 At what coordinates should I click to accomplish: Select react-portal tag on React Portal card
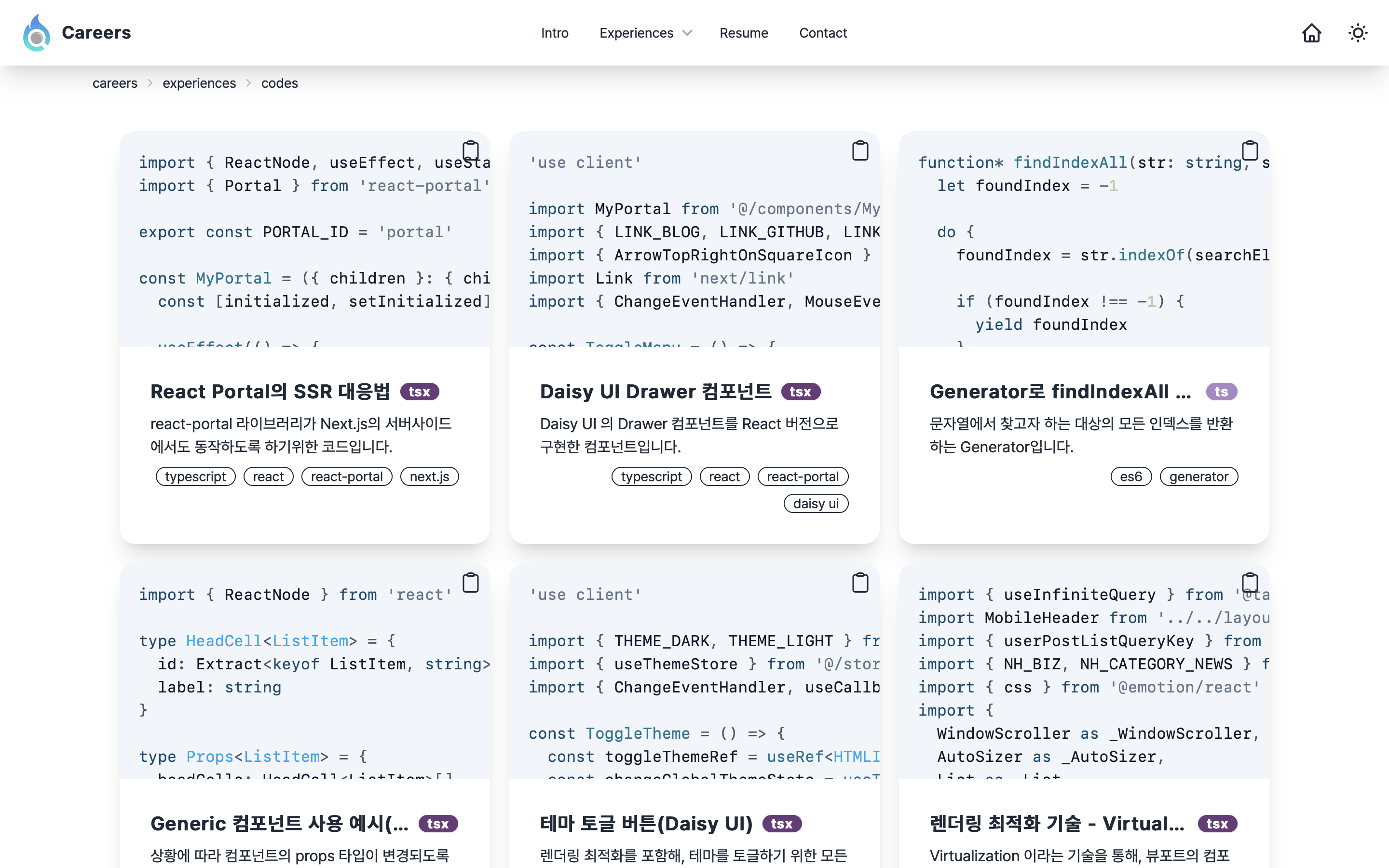[x=347, y=476]
